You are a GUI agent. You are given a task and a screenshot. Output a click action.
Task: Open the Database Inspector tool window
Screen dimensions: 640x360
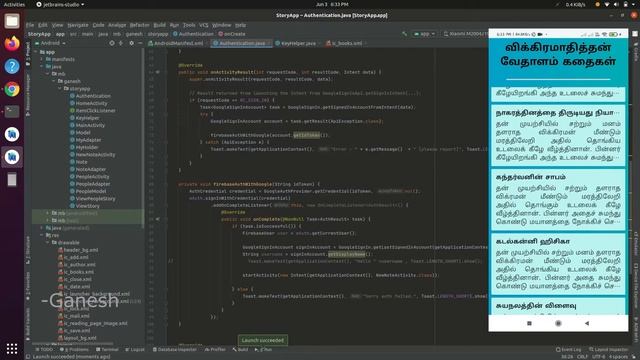[x=175, y=349]
